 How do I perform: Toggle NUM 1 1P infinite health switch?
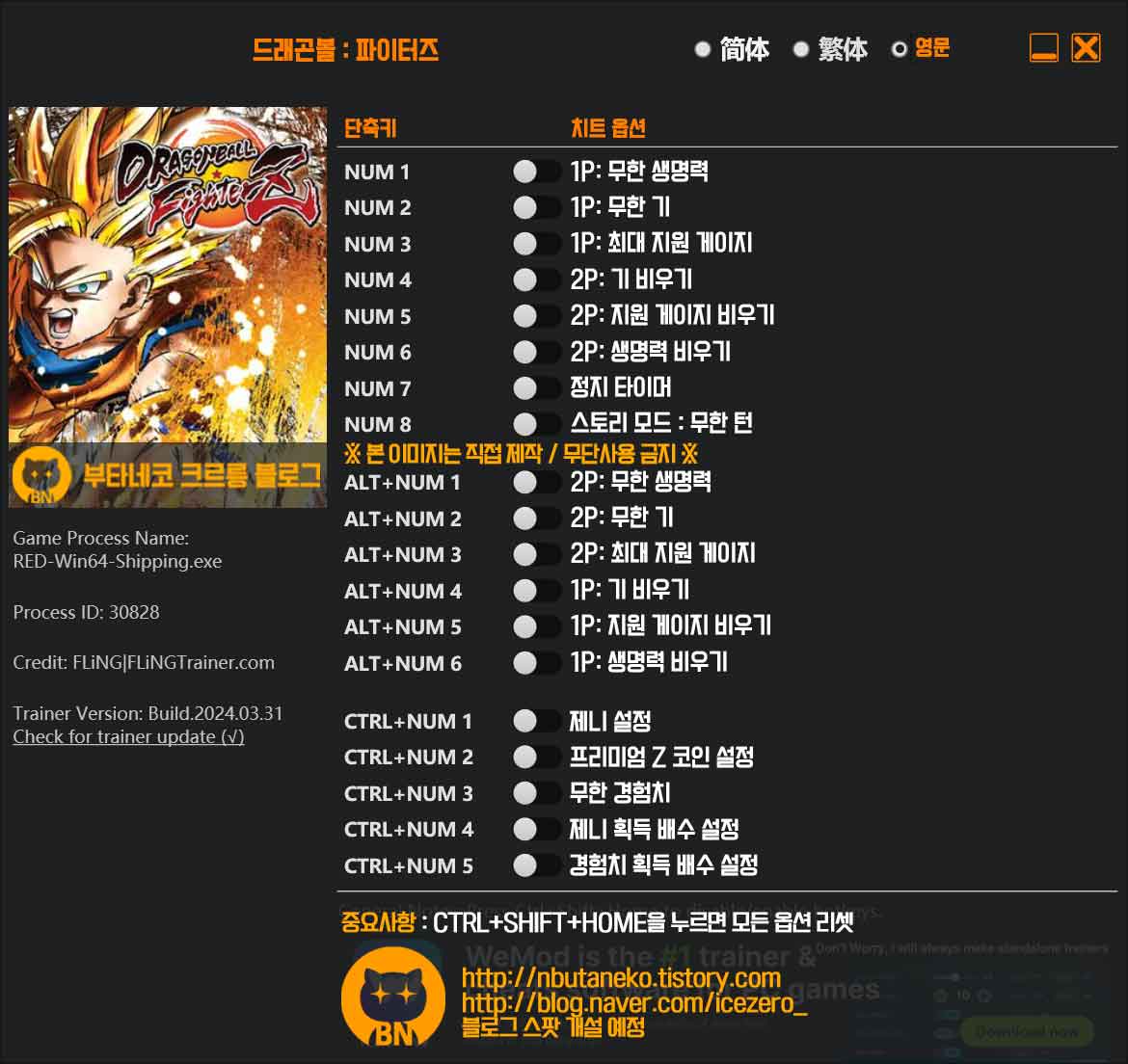(536, 172)
